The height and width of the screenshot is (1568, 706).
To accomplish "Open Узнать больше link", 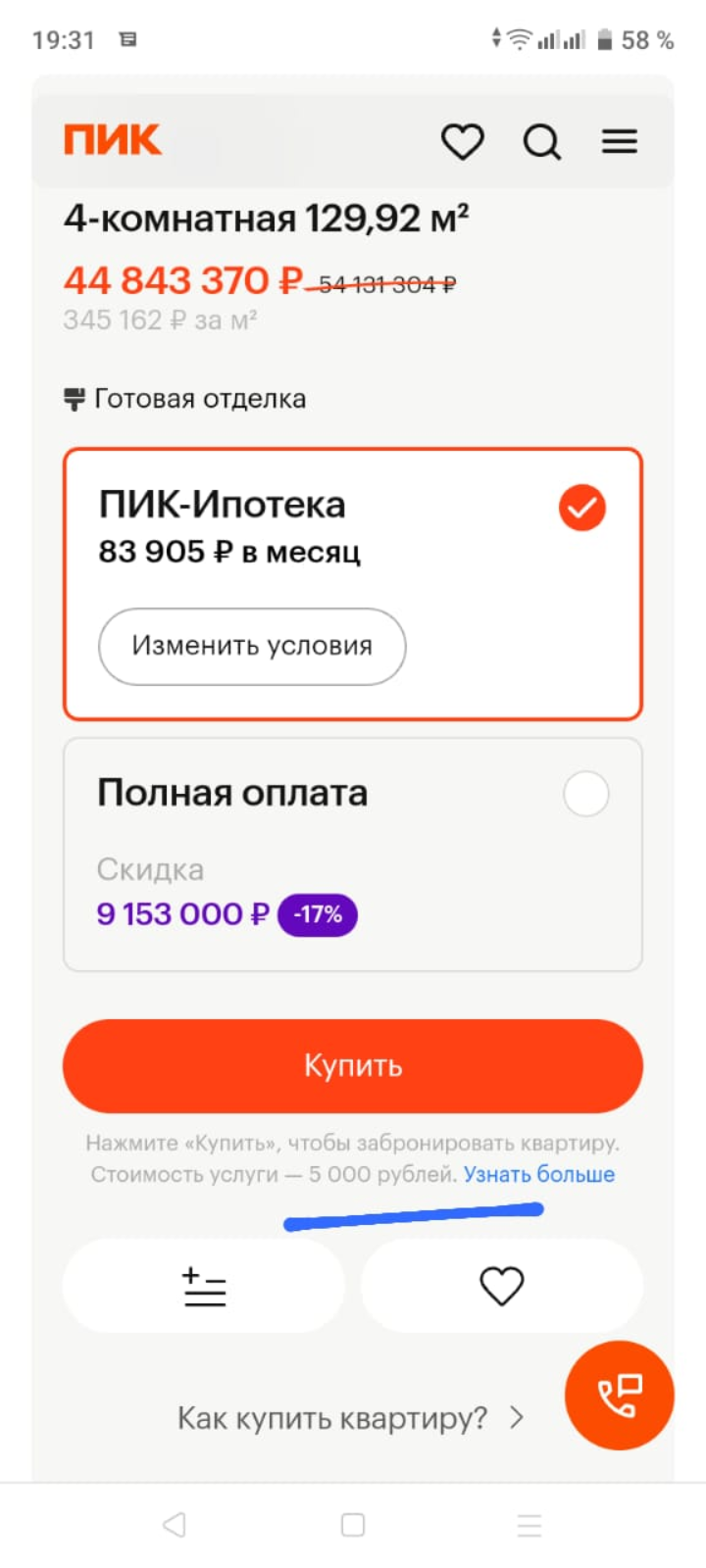I will pyautogui.click(x=539, y=1174).
